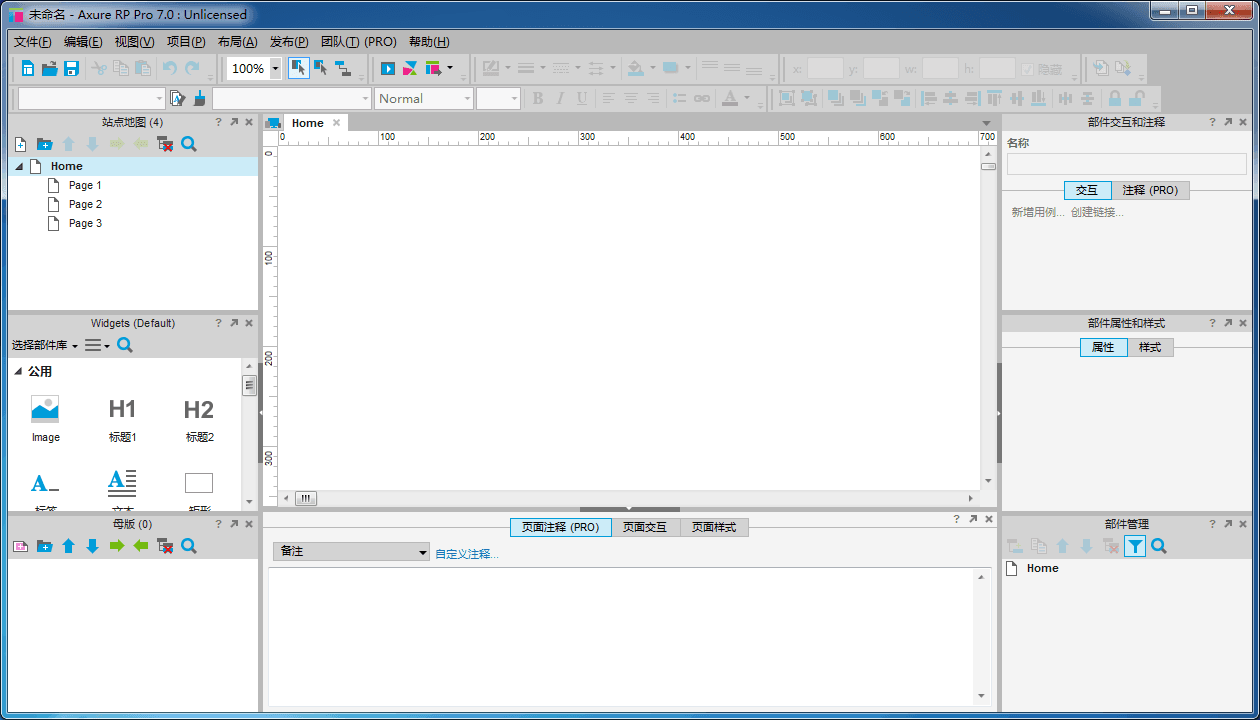This screenshot has width=1260, height=720.
Task: Search widgets with Widgets panel magnifier
Action: click(x=125, y=345)
